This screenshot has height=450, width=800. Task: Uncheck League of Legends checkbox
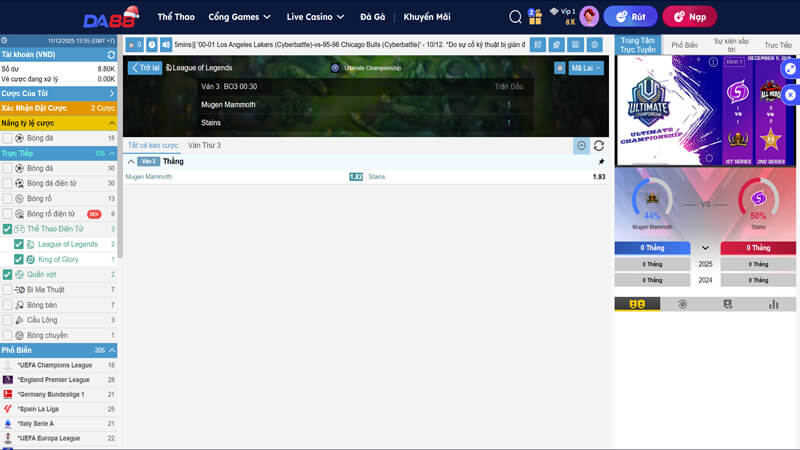[x=18, y=244]
